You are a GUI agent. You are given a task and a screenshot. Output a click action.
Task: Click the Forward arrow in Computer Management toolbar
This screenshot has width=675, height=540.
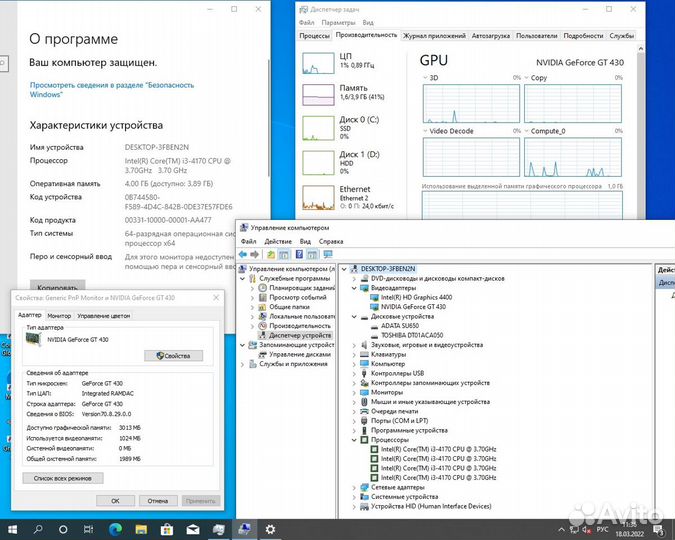(255, 254)
